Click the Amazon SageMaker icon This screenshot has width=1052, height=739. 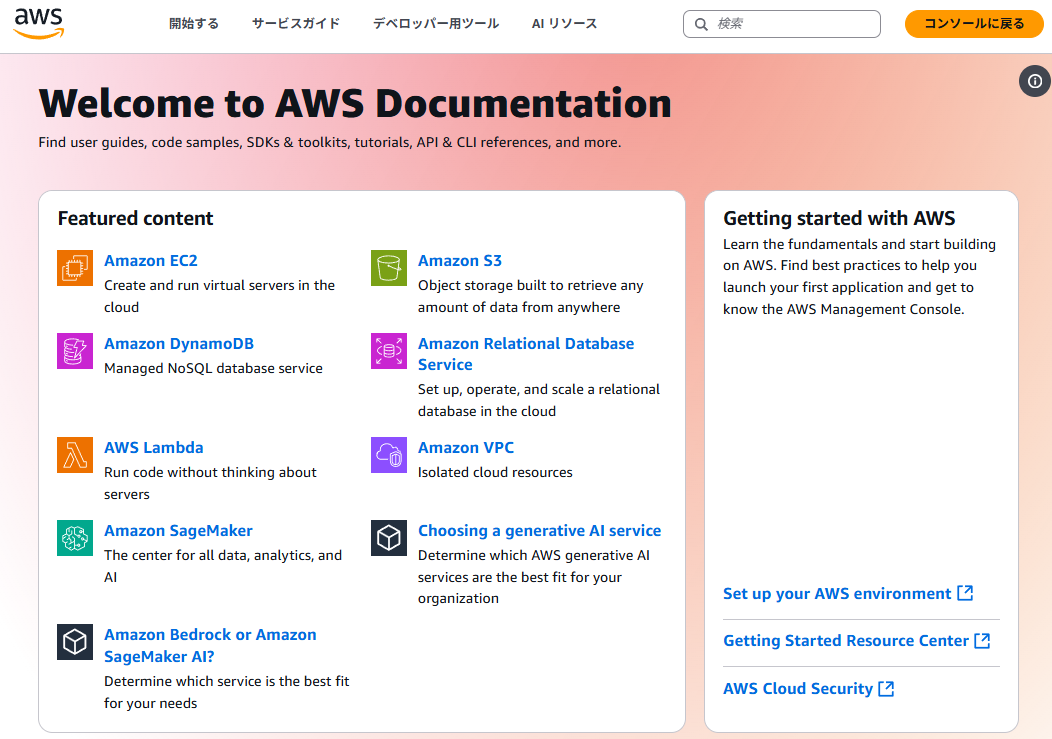(75, 538)
